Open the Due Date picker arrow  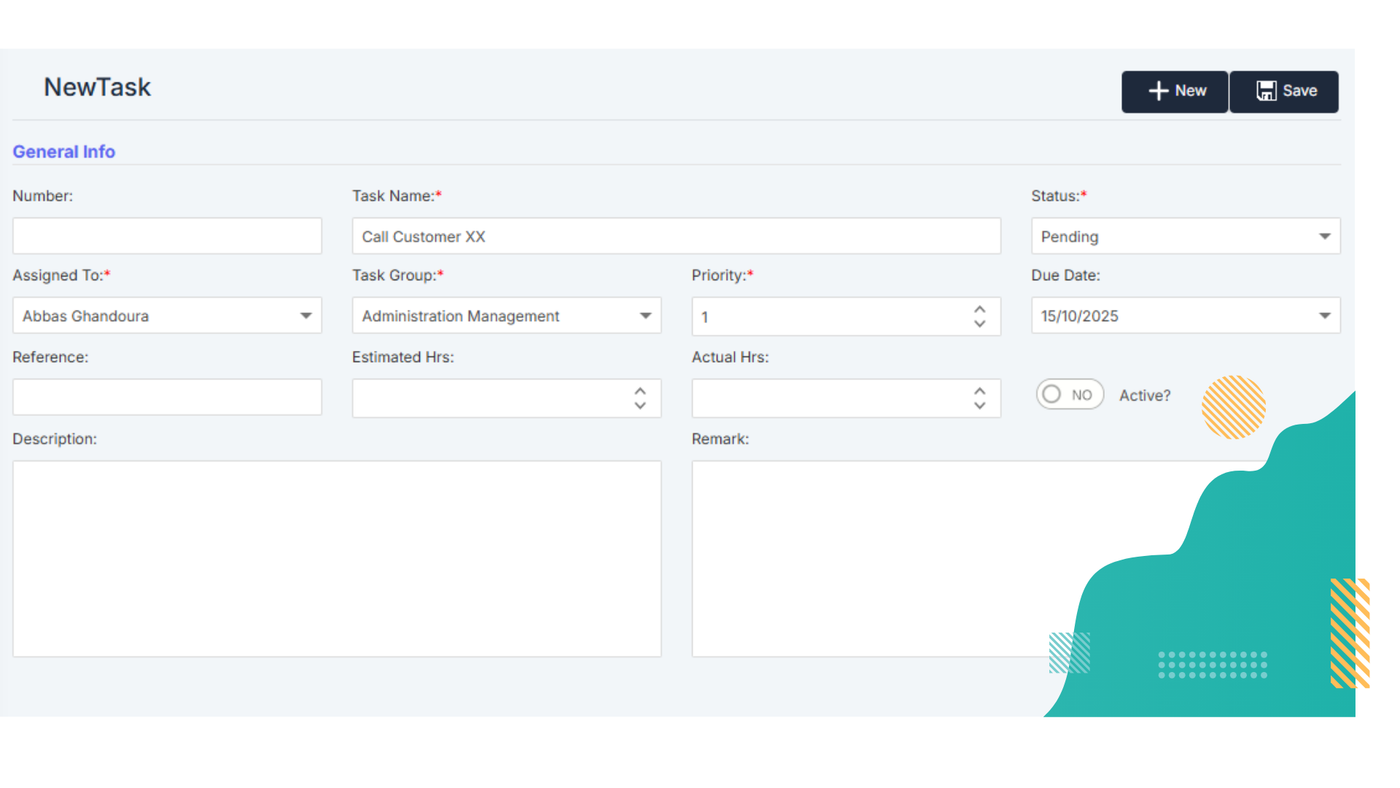[1324, 316]
